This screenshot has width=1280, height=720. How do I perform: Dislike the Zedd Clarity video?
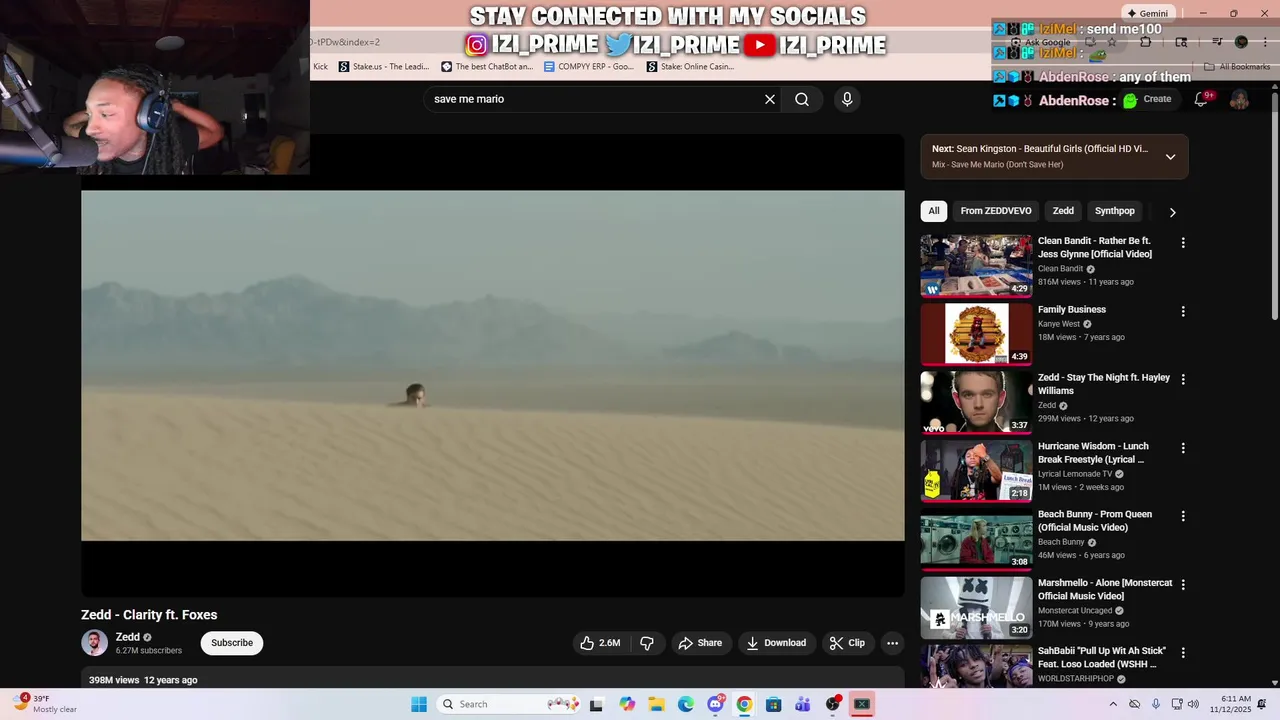pyautogui.click(x=647, y=643)
